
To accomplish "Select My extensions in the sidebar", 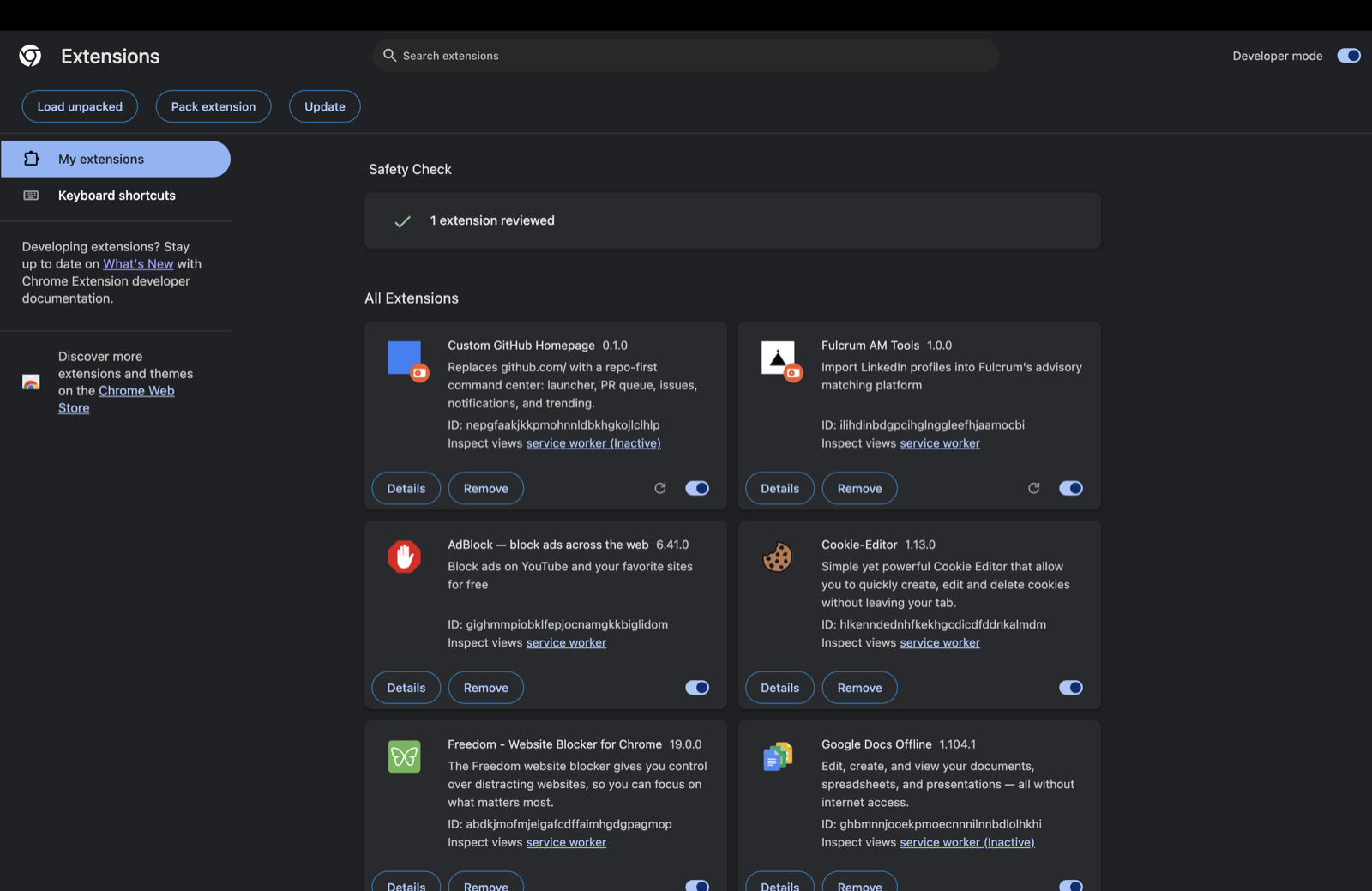I will (116, 159).
